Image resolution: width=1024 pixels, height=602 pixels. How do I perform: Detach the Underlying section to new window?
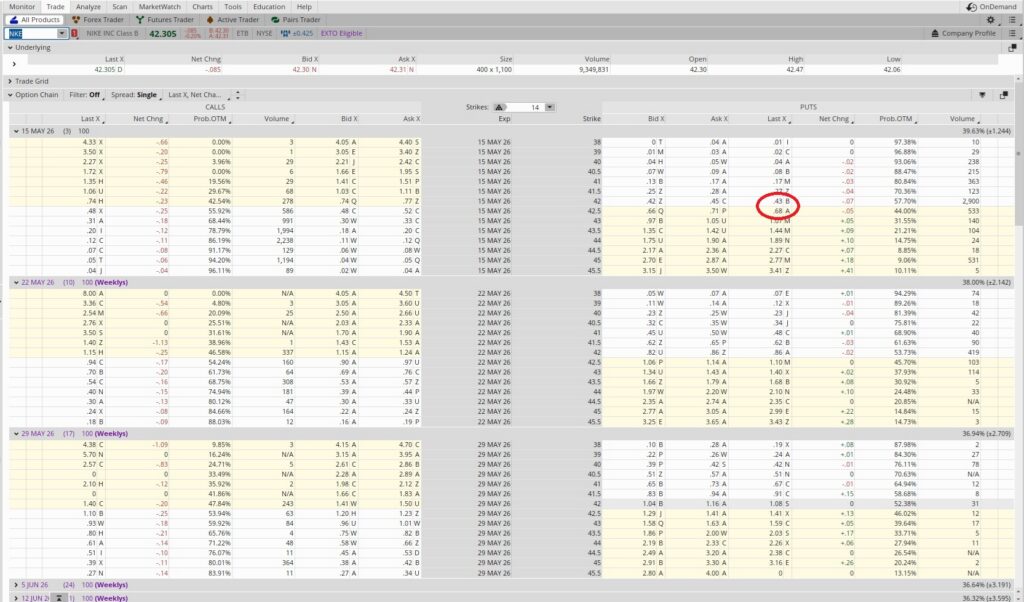coord(1012,48)
